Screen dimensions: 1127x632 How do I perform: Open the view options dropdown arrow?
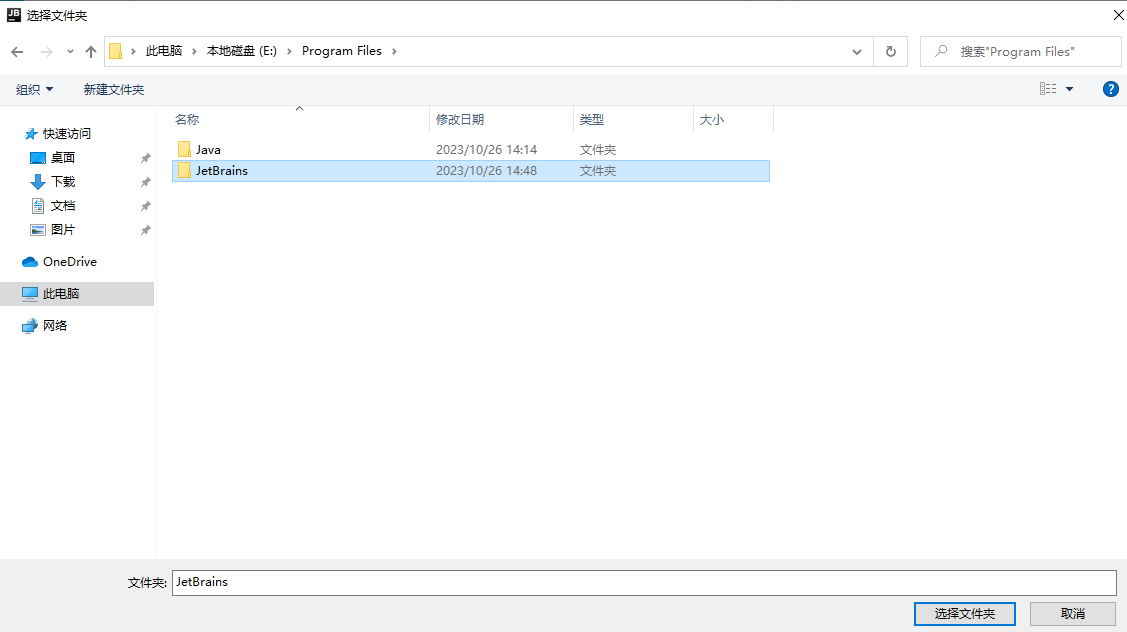1070,89
